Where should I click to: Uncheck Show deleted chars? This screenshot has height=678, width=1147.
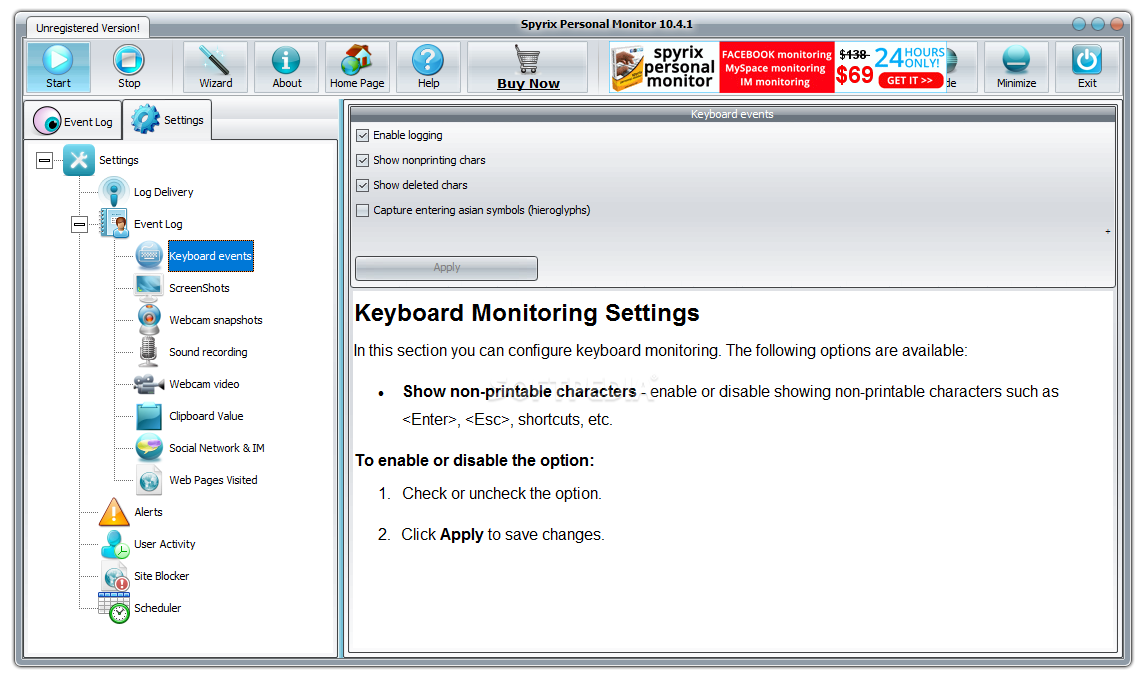click(x=363, y=185)
